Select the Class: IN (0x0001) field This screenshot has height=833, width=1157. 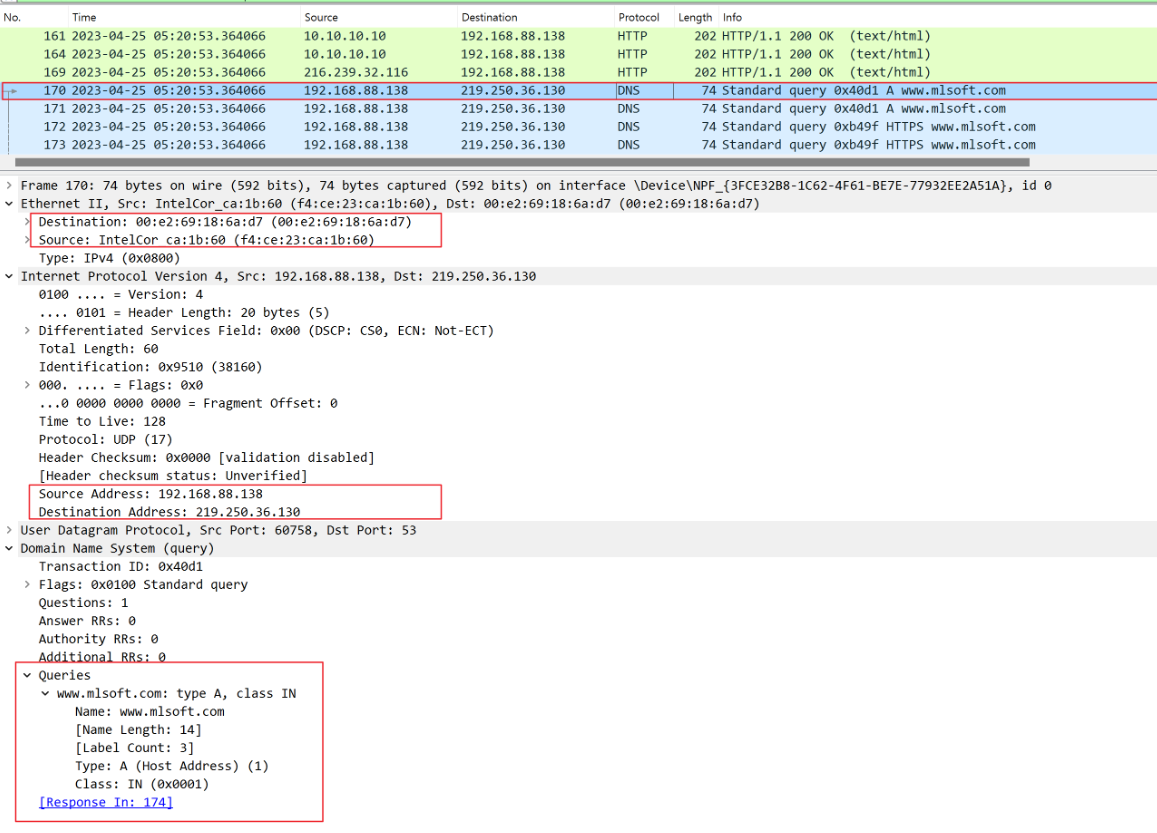click(142, 784)
